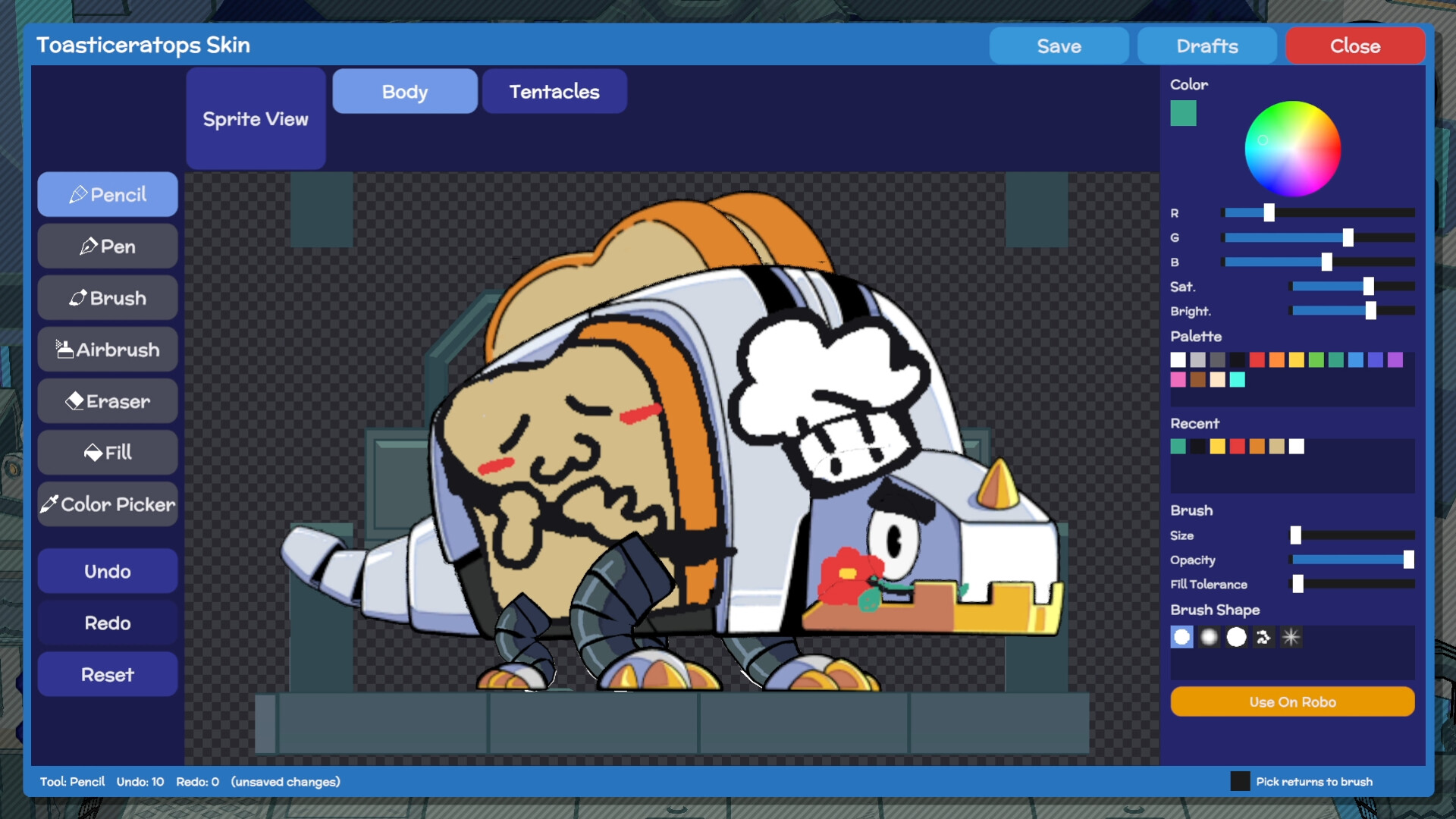Choose the splatter brush shape
This screenshot has width=1456, height=819.
1263,637
